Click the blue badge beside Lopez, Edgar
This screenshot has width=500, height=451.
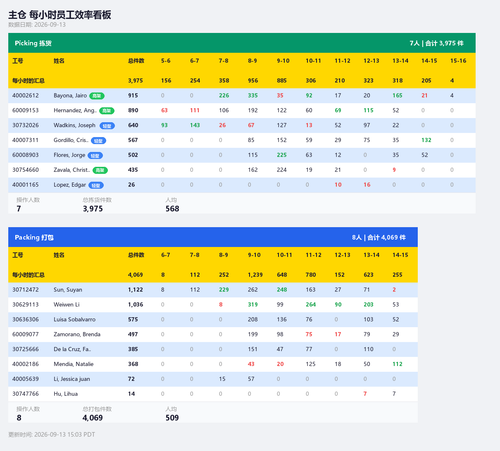pyautogui.click(x=96, y=185)
